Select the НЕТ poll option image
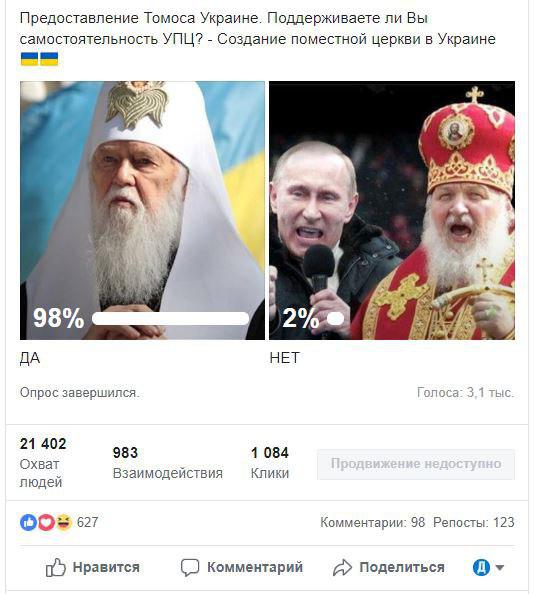Viewport: 535px width, 594px height. (x=392, y=210)
